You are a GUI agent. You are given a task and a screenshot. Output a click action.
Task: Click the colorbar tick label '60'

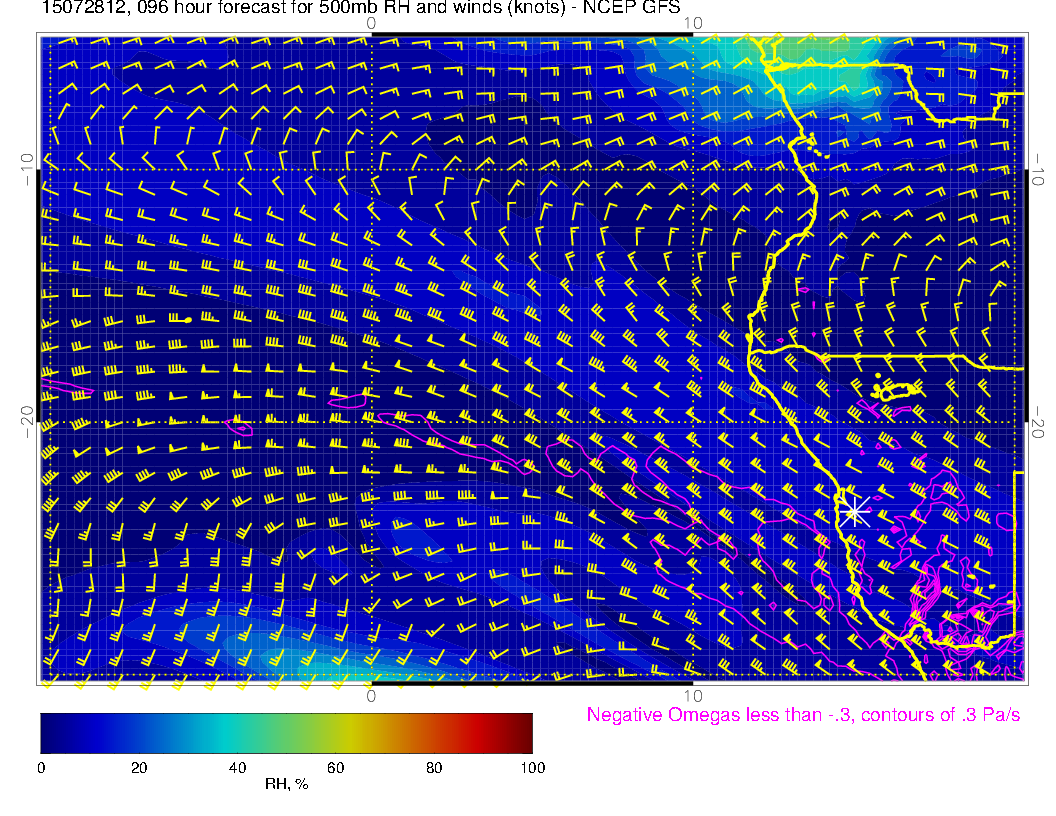(335, 768)
